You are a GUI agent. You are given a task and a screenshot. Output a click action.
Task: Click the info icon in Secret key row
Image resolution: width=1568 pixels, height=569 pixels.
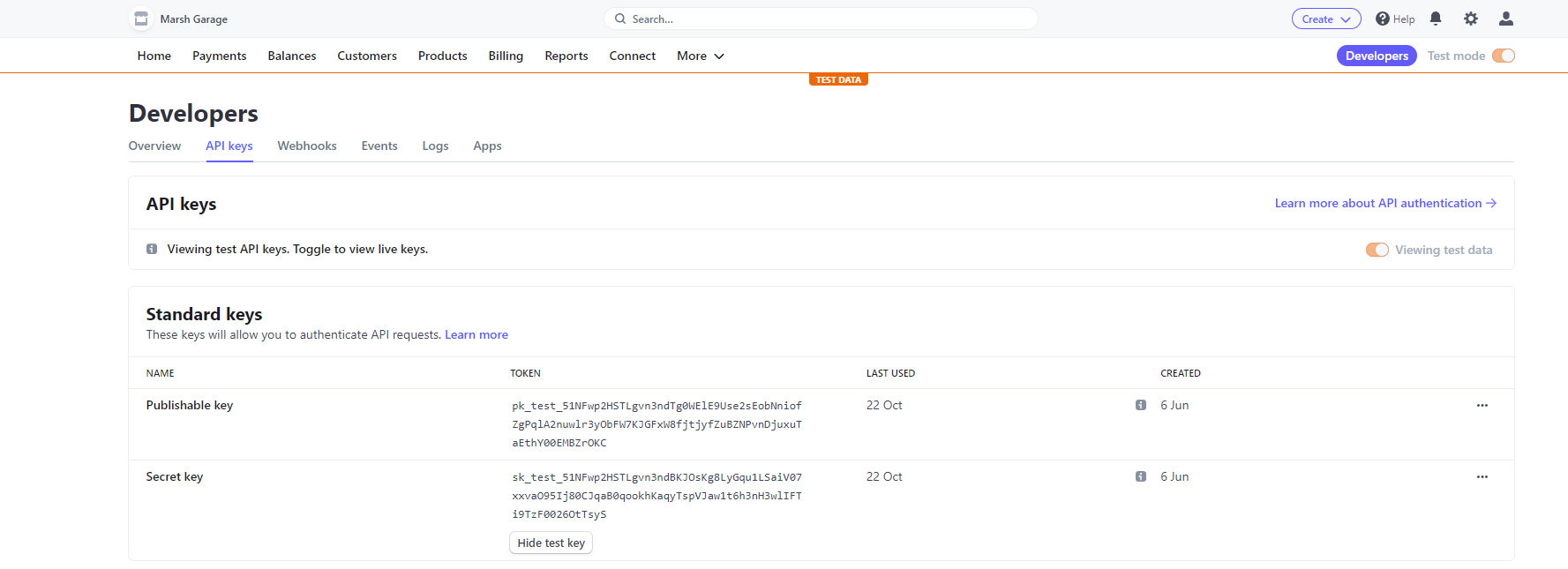pyautogui.click(x=1141, y=476)
